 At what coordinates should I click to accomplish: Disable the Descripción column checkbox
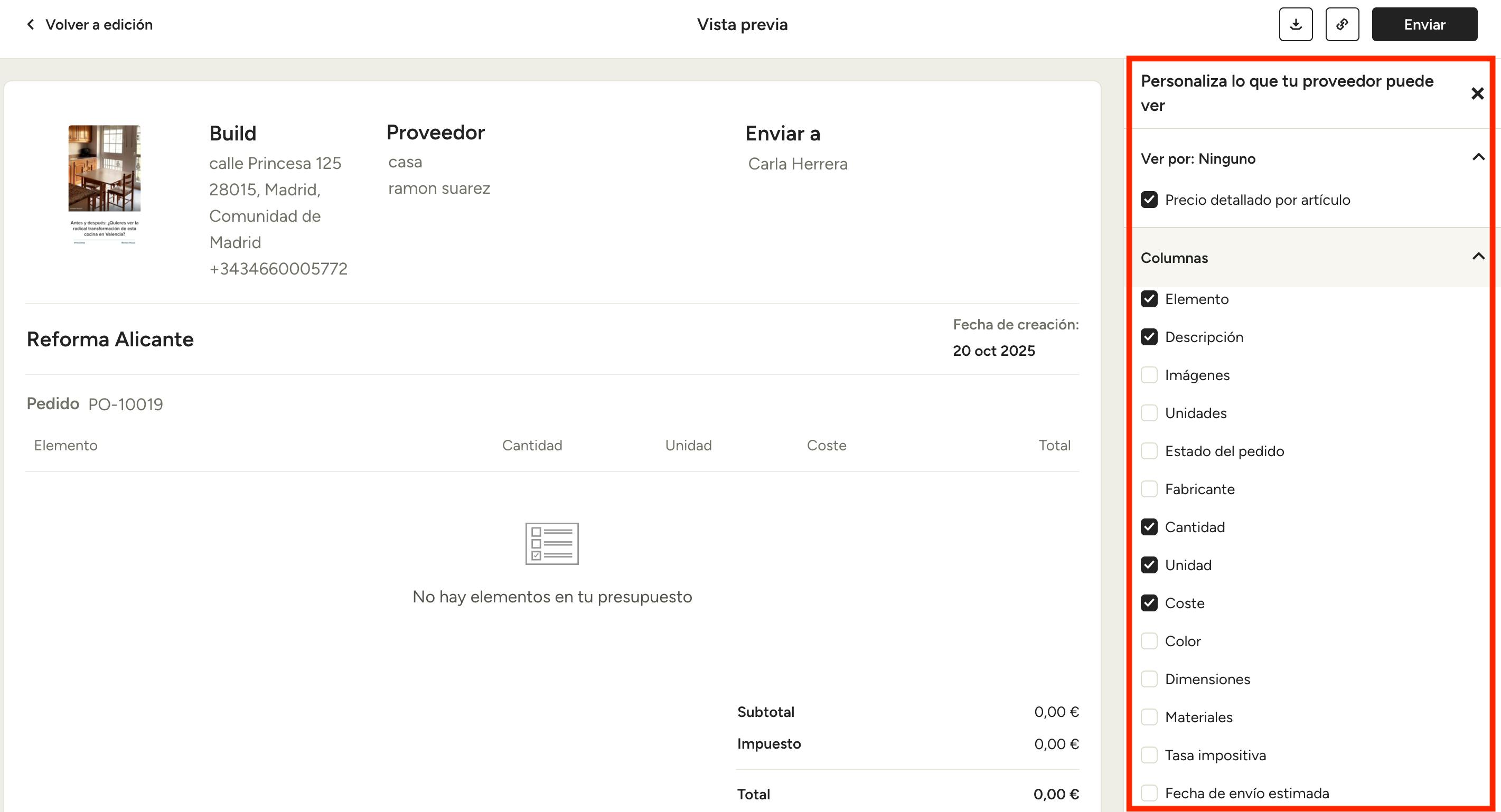(1149, 337)
